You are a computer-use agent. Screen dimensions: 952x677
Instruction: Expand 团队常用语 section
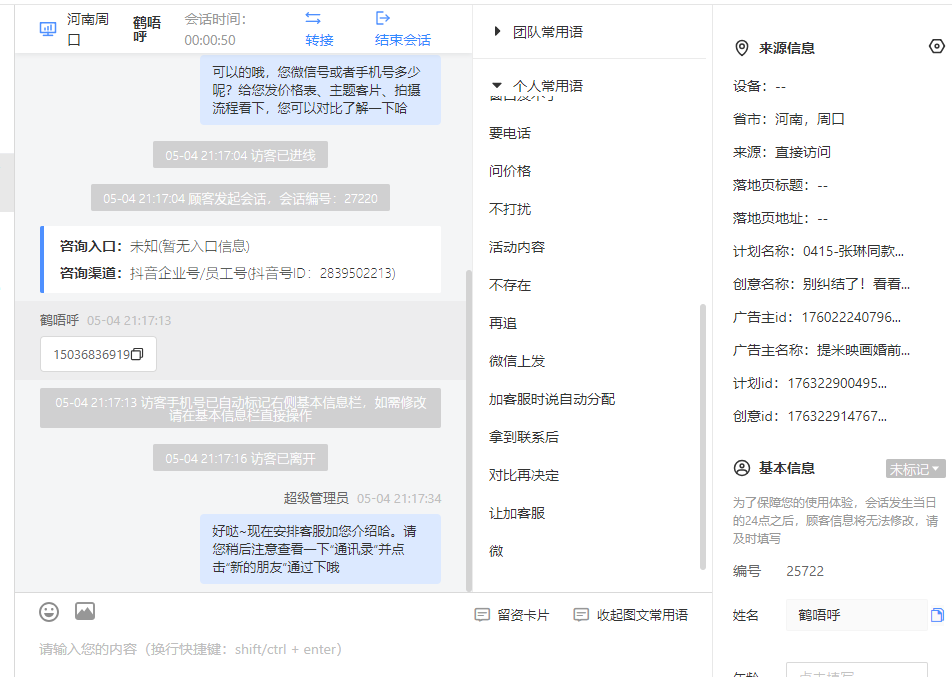click(x=497, y=32)
